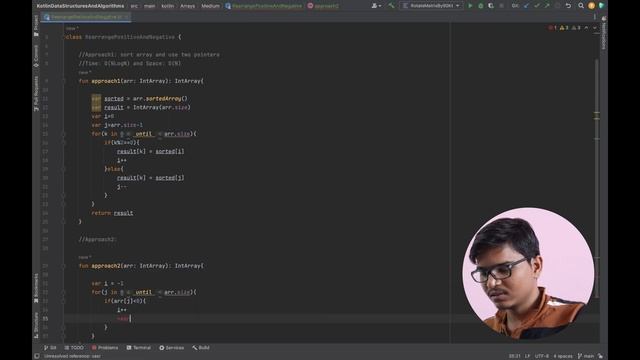
Task: Click the RearrangePositiveAndNegative class breadcrumb
Action: click(x=264, y=6)
